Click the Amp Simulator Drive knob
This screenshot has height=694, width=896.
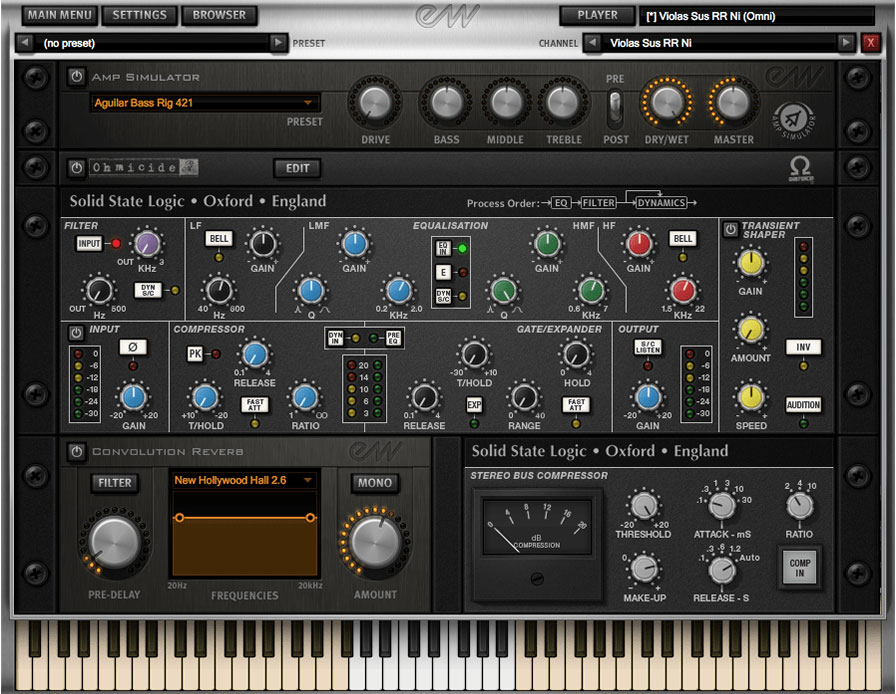(x=375, y=103)
